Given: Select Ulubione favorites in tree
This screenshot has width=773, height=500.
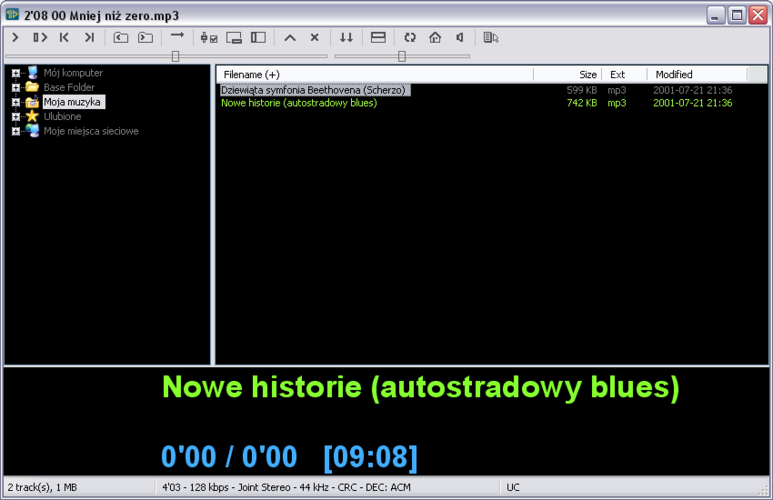Looking at the screenshot, I should pos(63,116).
